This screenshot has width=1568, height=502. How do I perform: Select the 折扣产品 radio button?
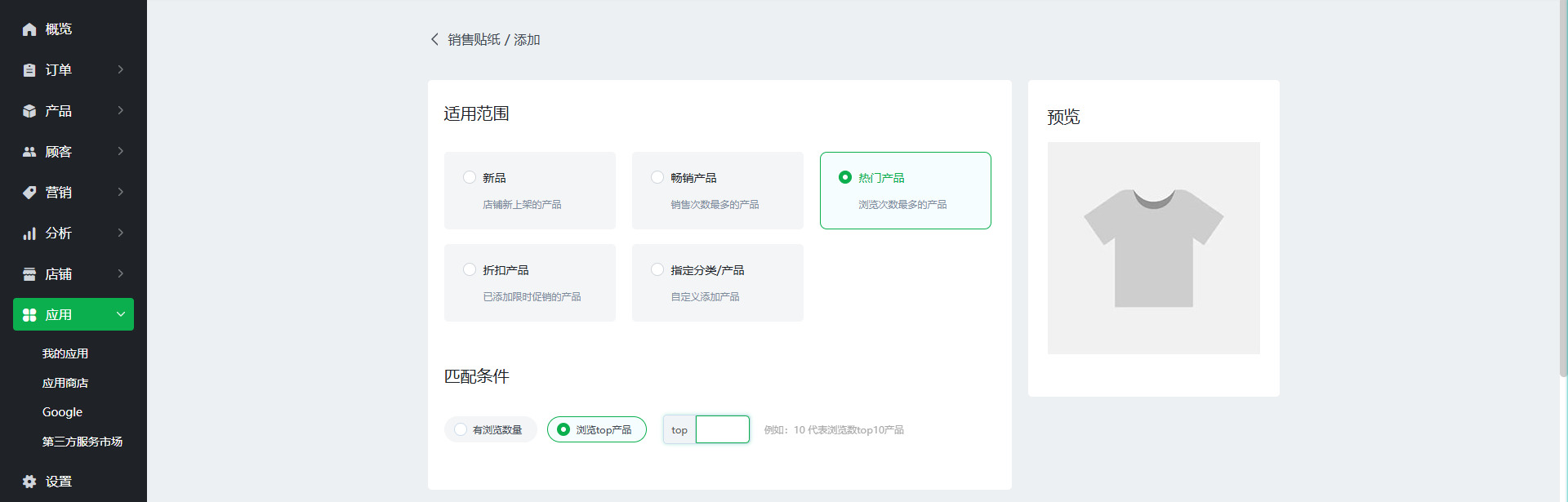(470, 269)
